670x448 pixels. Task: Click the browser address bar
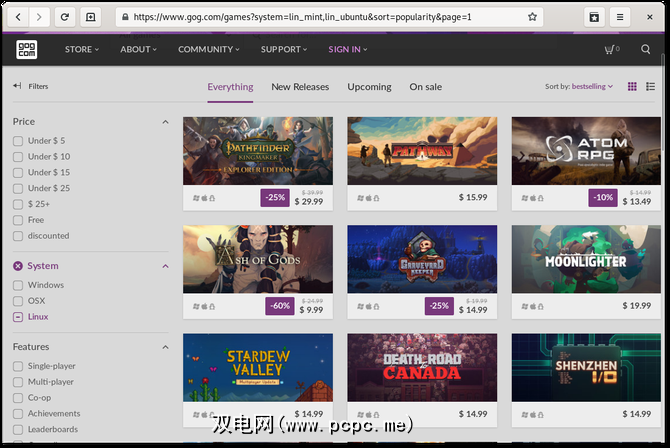point(320,17)
